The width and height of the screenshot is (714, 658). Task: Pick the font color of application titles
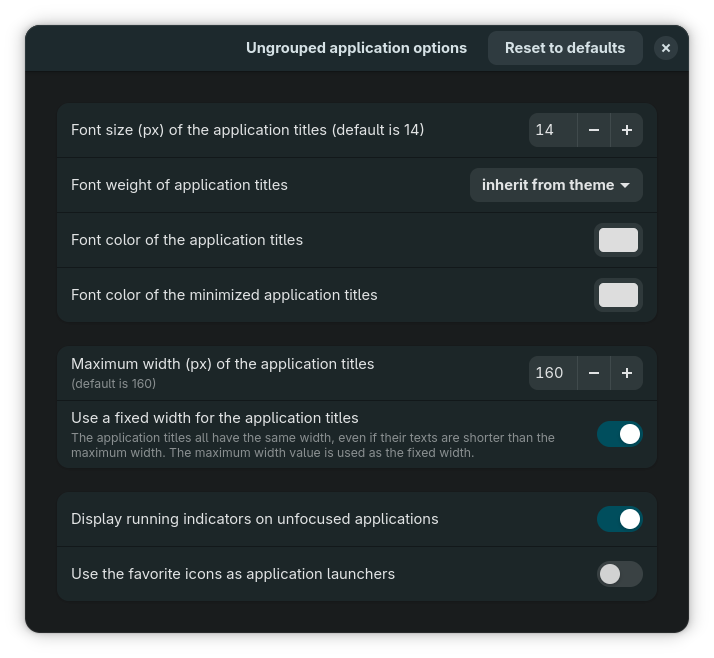[618, 240]
